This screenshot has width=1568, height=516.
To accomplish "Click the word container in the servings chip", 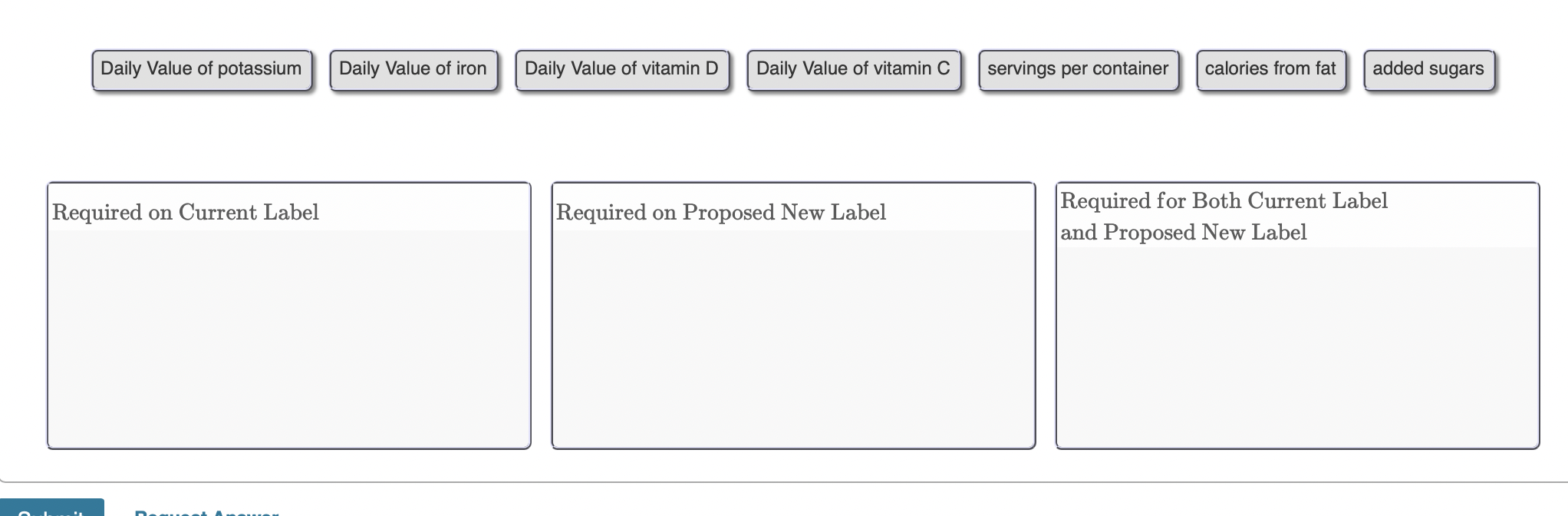I will (1126, 69).
